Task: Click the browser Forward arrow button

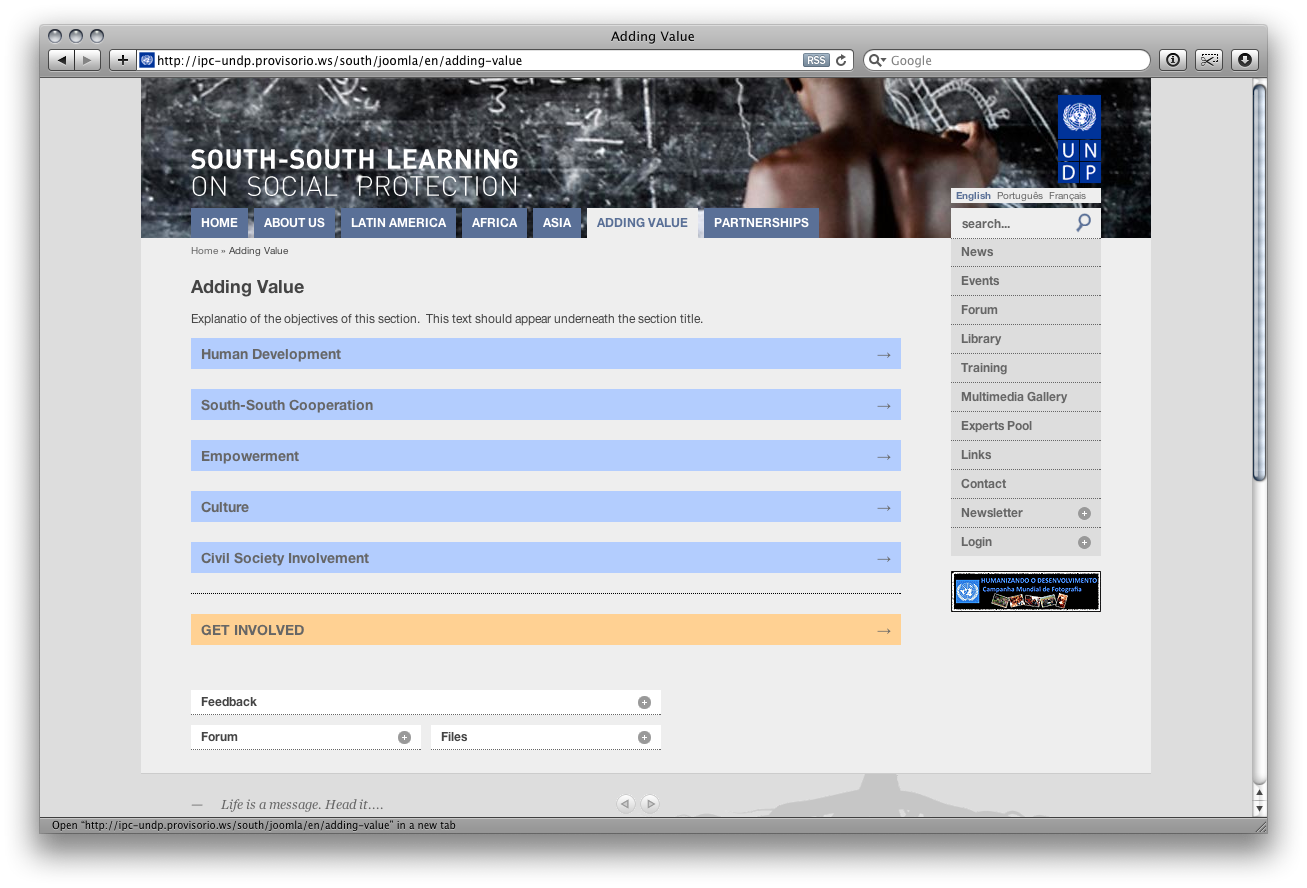Action: click(88, 60)
